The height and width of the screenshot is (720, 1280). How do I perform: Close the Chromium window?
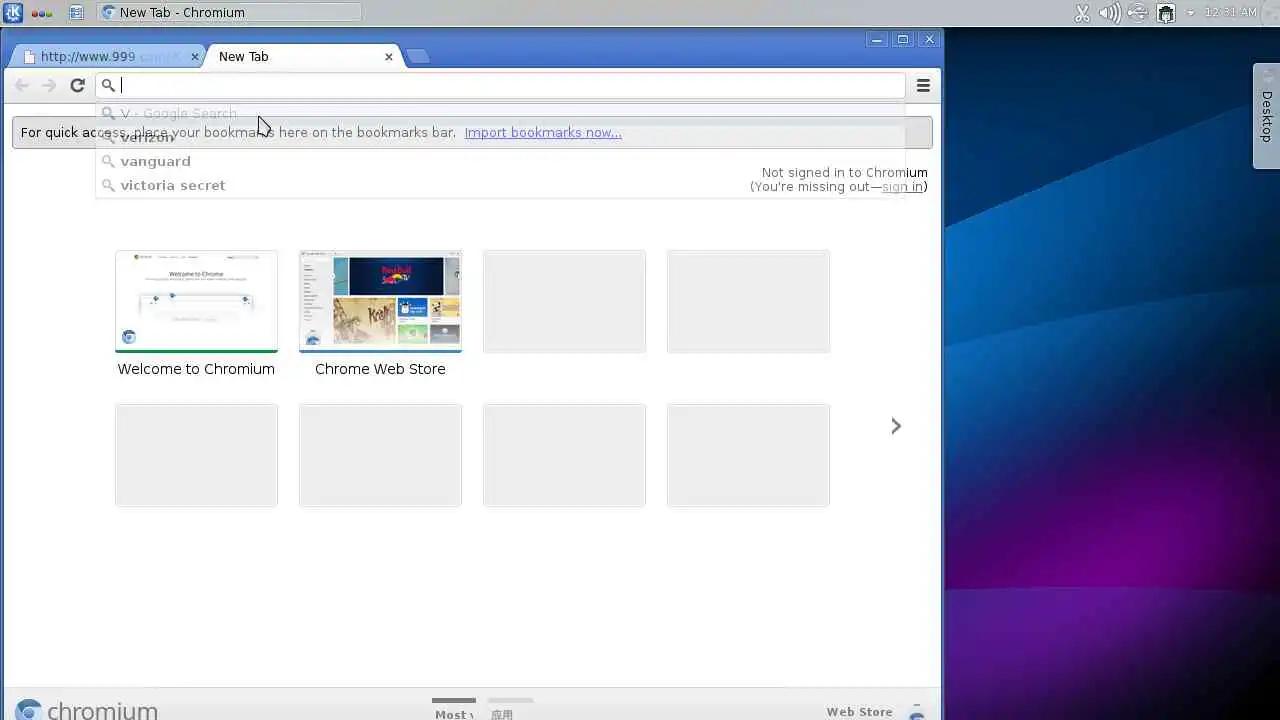pyautogui.click(x=929, y=40)
